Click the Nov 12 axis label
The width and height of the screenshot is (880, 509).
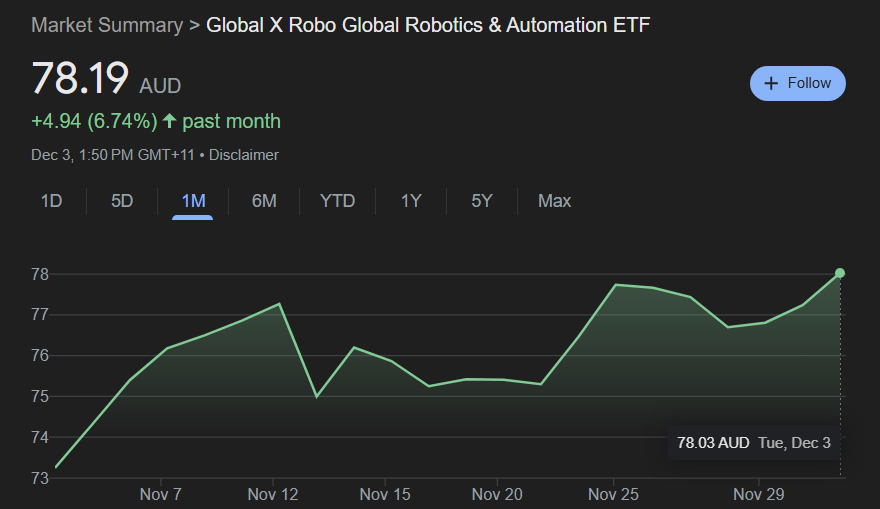click(x=273, y=494)
